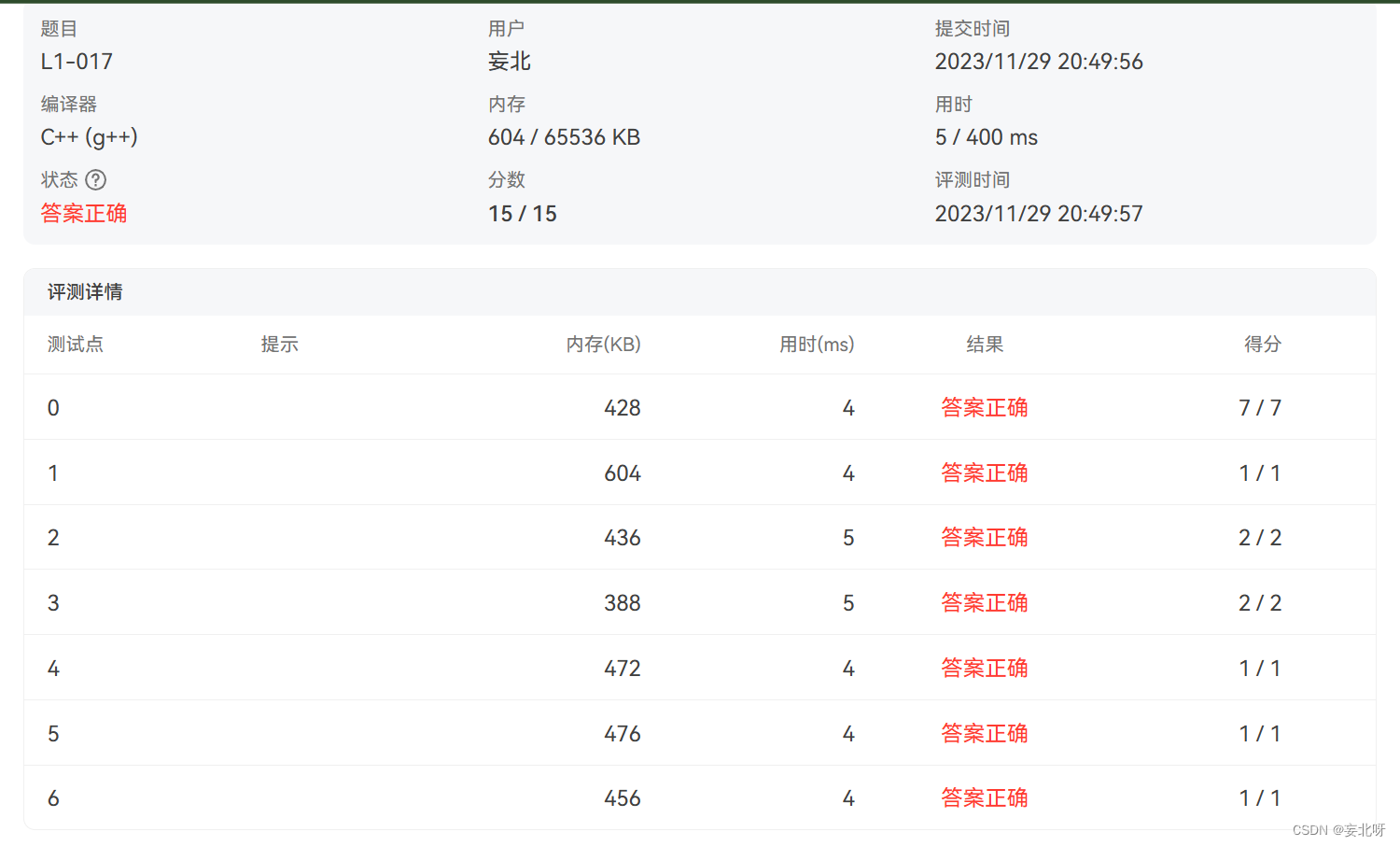Click 答案正确 result for test point 6
Image resolution: width=1400 pixels, height=846 pixels.
point(985,798)
